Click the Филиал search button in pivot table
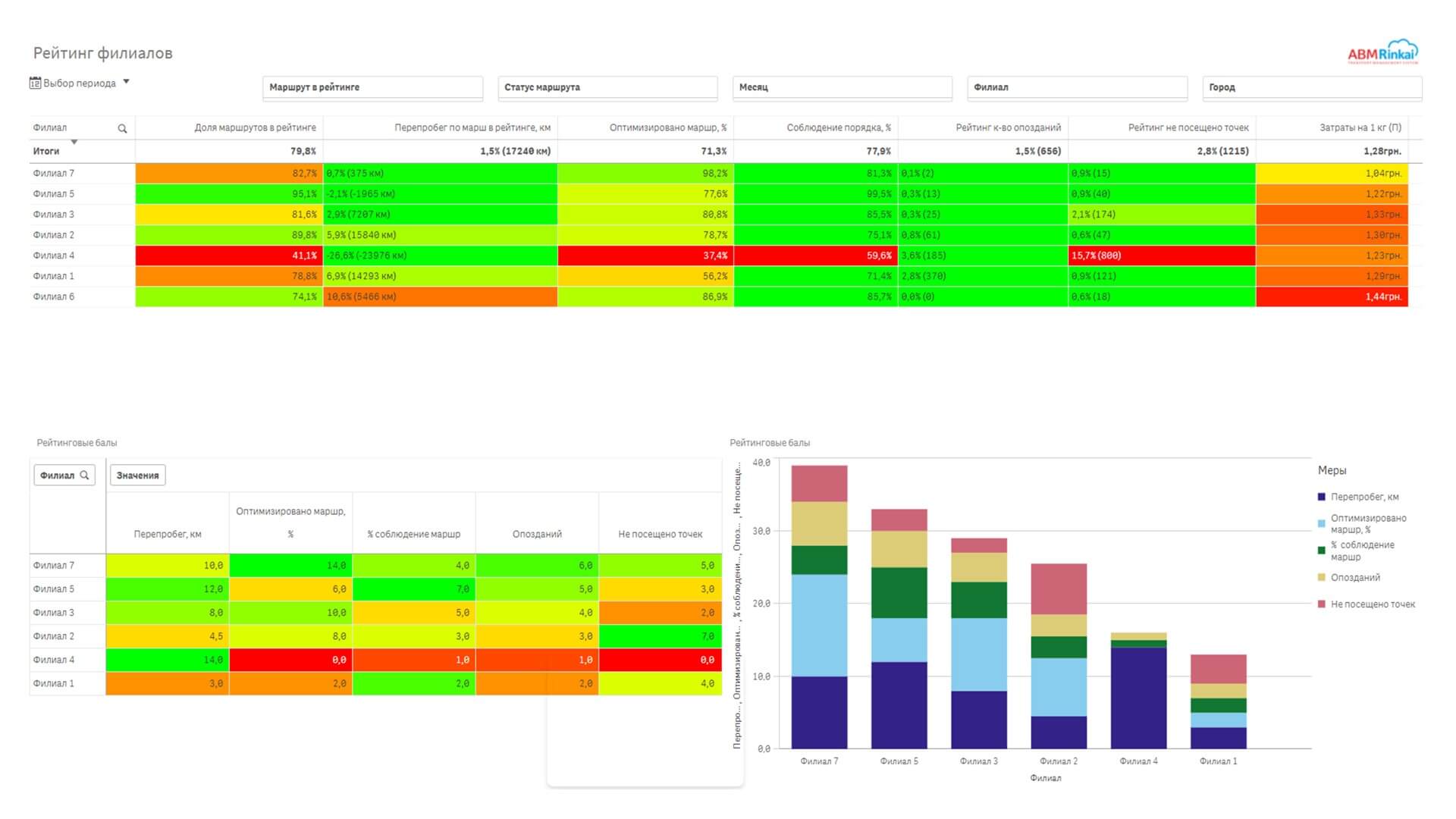The width and height of the screenshot is (1456, 819). click(x=64, y=475)
